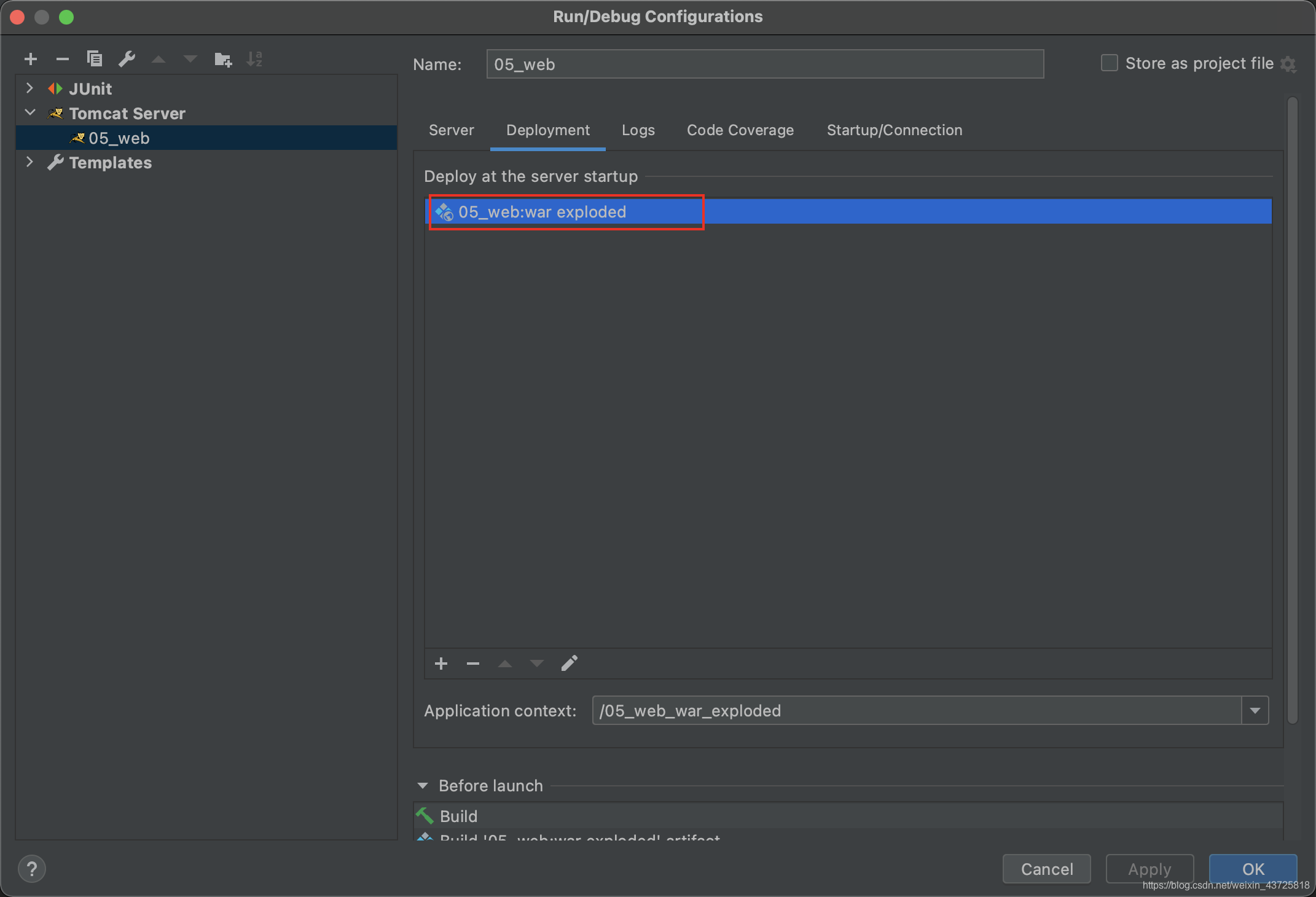Select the 05_web:war exploded artifact
Image resolution: width=1316 pixels, height=897 pixels.
pyautogui.click(x=848, y=212)
